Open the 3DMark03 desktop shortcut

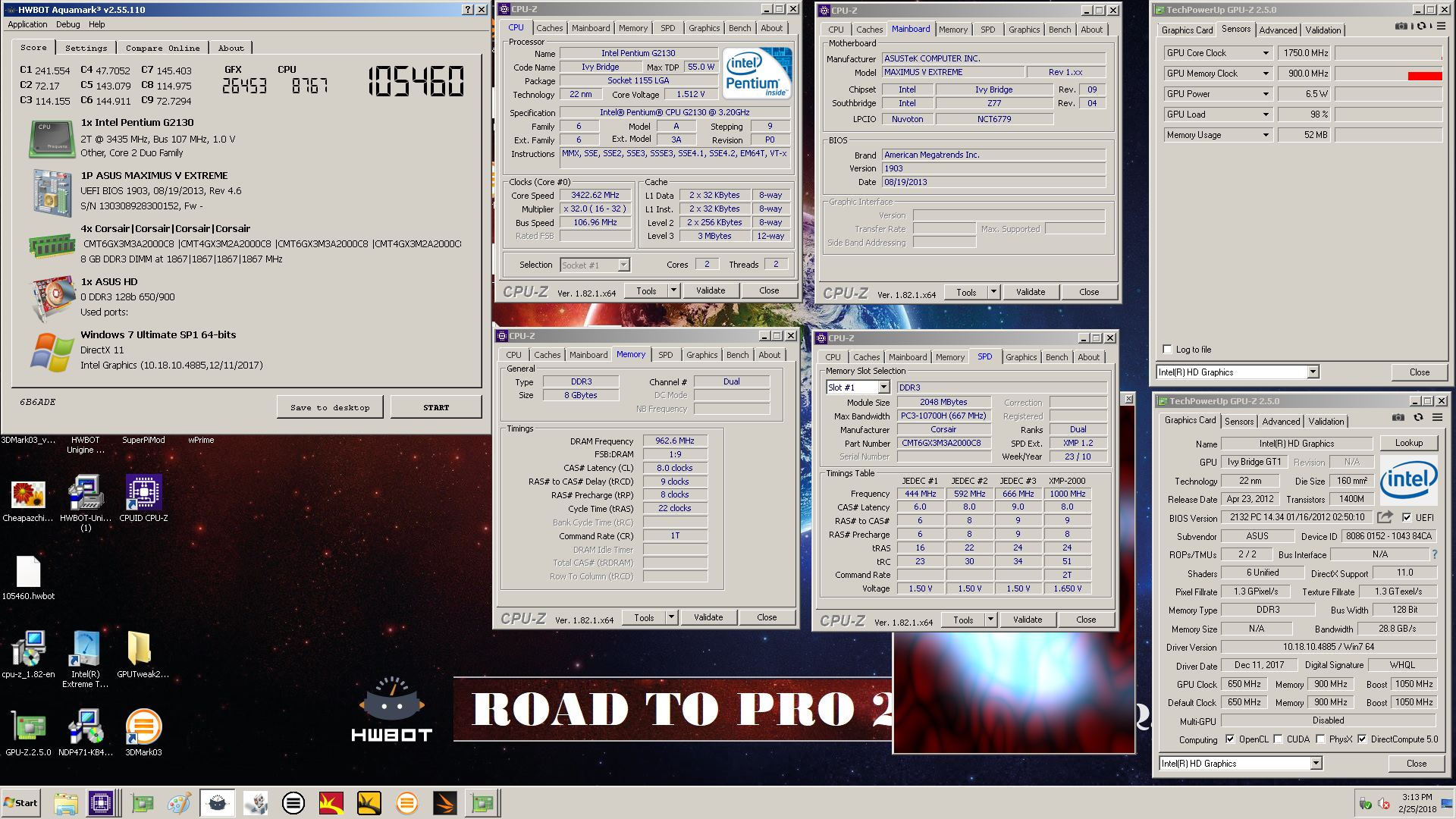click(x=143, y=733)
